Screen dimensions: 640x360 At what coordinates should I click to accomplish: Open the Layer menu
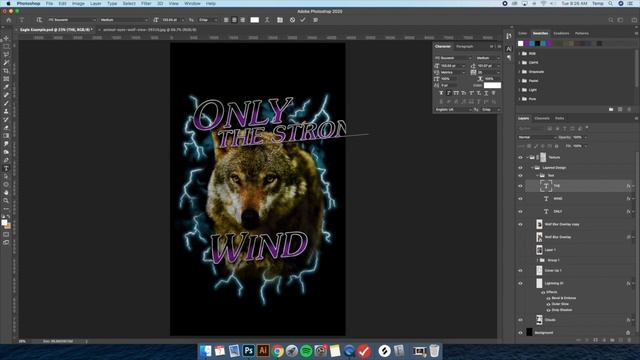click(x=96, y=3)
